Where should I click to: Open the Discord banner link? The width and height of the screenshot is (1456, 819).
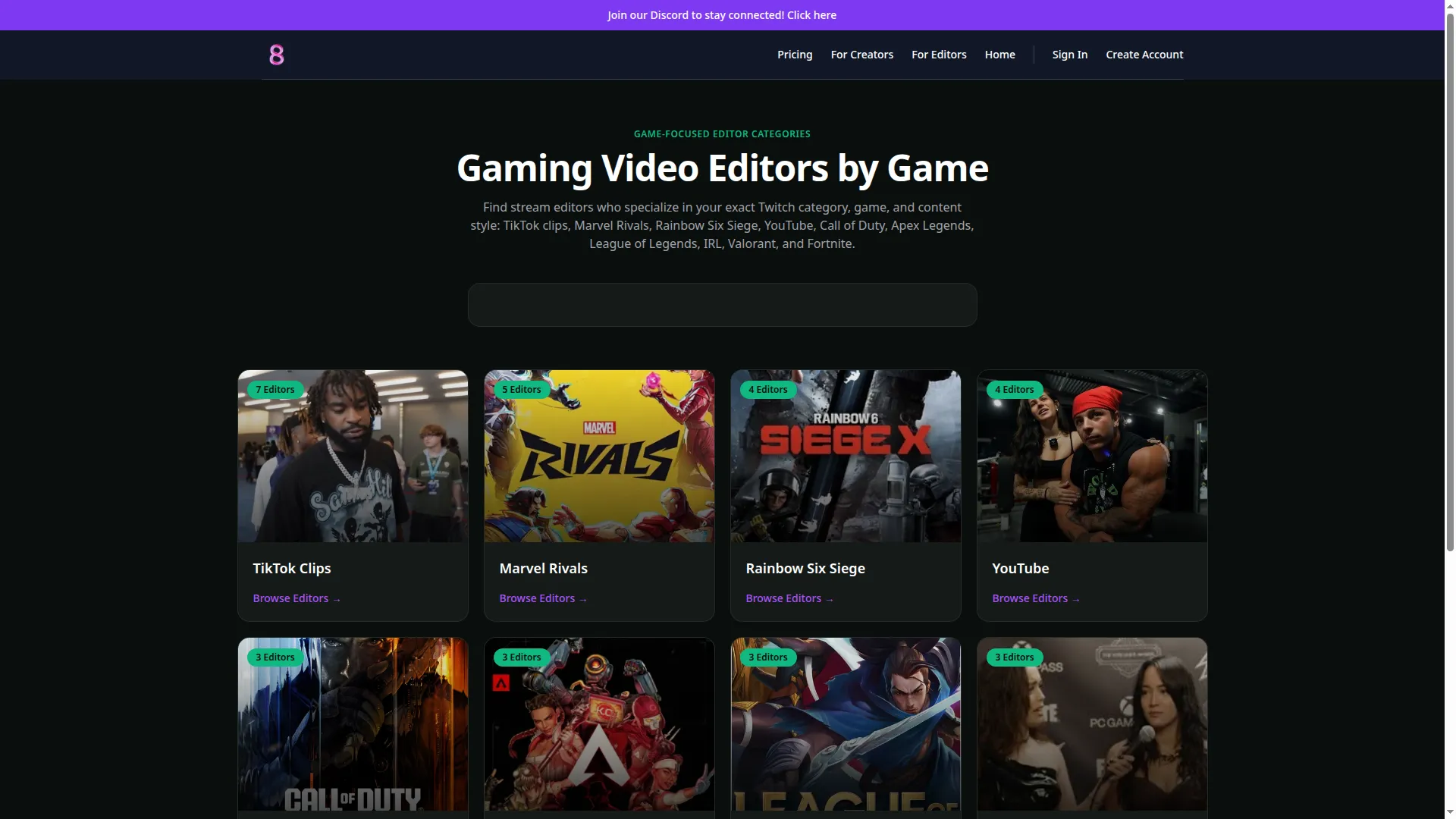point(722,15)
